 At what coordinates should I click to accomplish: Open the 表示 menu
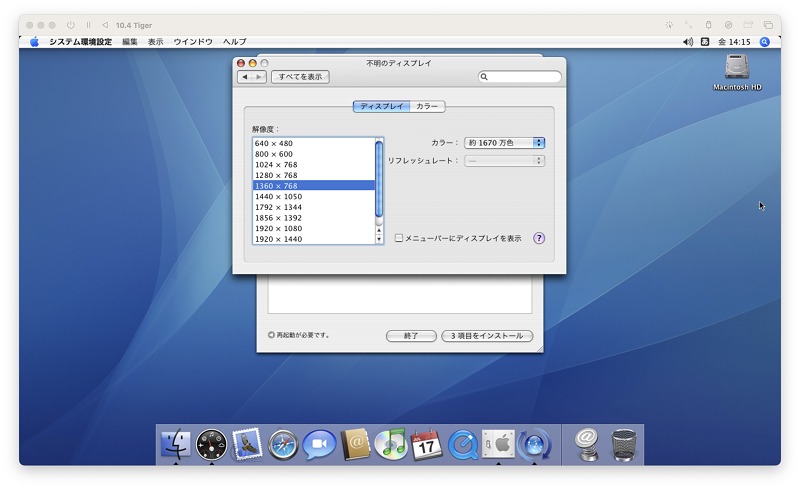pyautogui.click(x=156, y=42)
